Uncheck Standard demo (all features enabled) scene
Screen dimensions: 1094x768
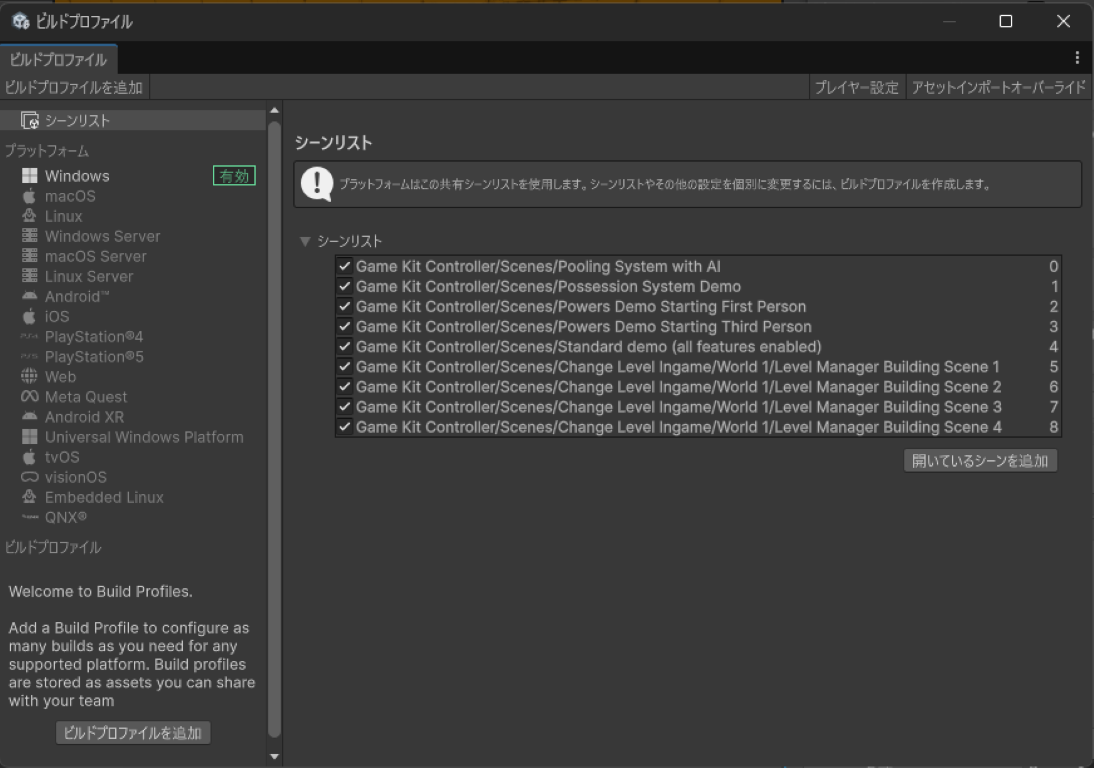click(x=344, y=347)
